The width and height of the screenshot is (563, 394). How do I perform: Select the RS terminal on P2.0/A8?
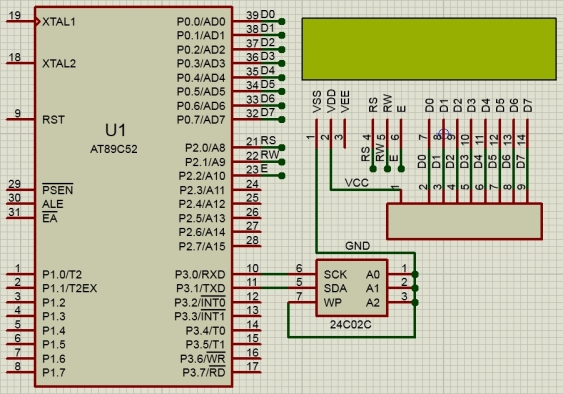click(282, 148)
